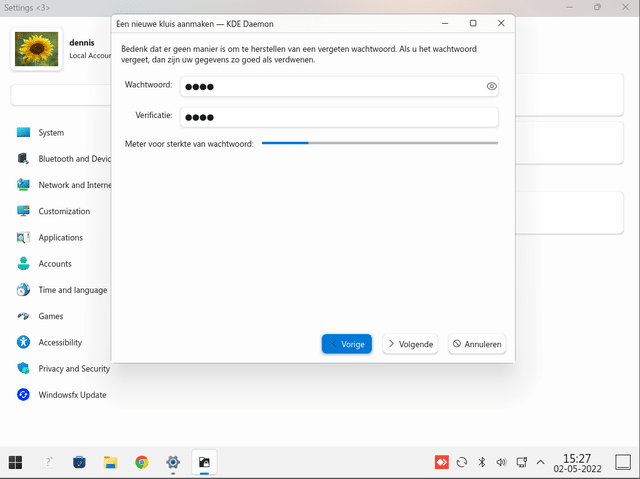This screenshot has height=479, width=640.
Task: Open Windowsfx Update settings
Action: coord(72,395)
